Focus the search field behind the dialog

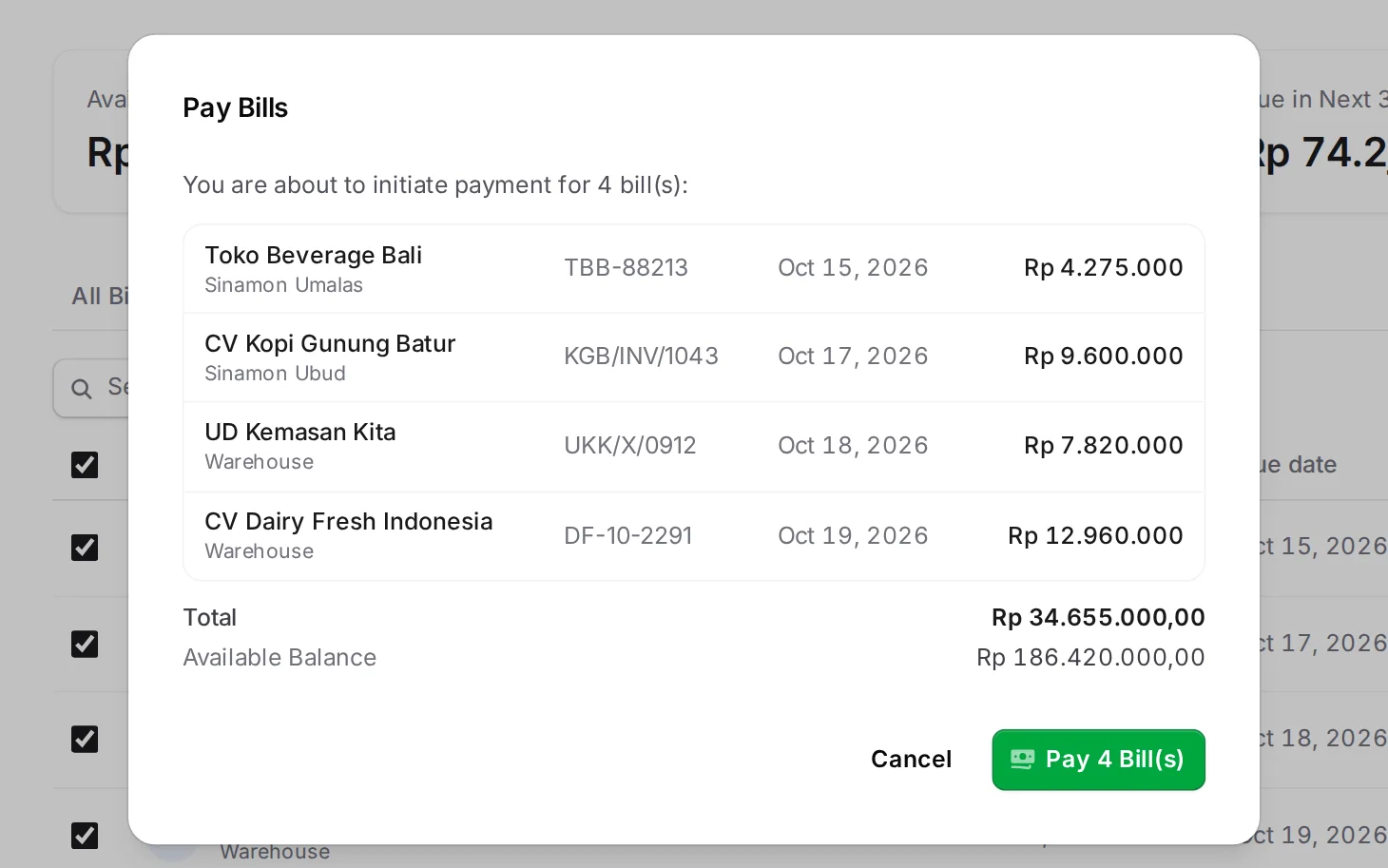[91, 388]
